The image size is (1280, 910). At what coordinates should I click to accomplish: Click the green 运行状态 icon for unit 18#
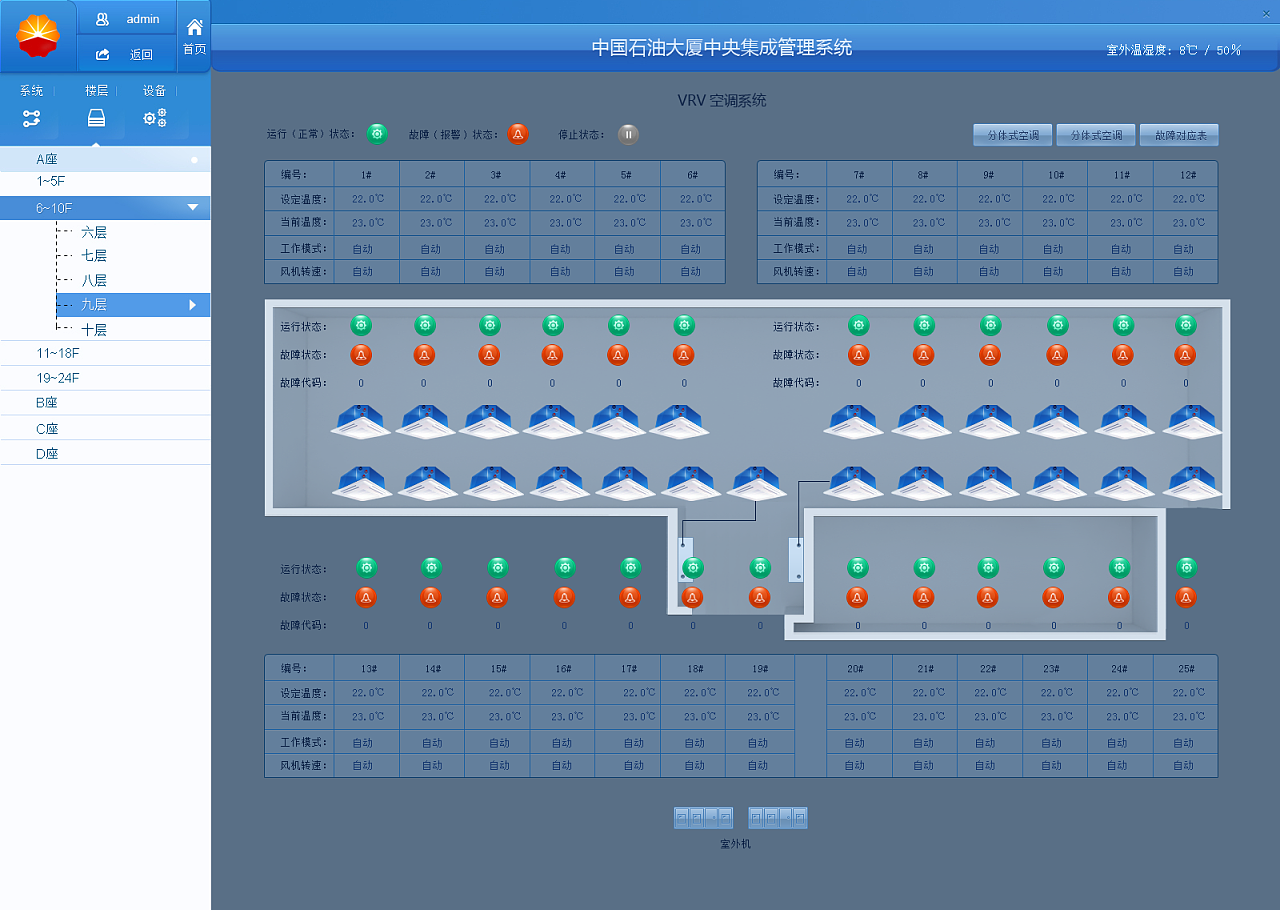click(692, 568)
